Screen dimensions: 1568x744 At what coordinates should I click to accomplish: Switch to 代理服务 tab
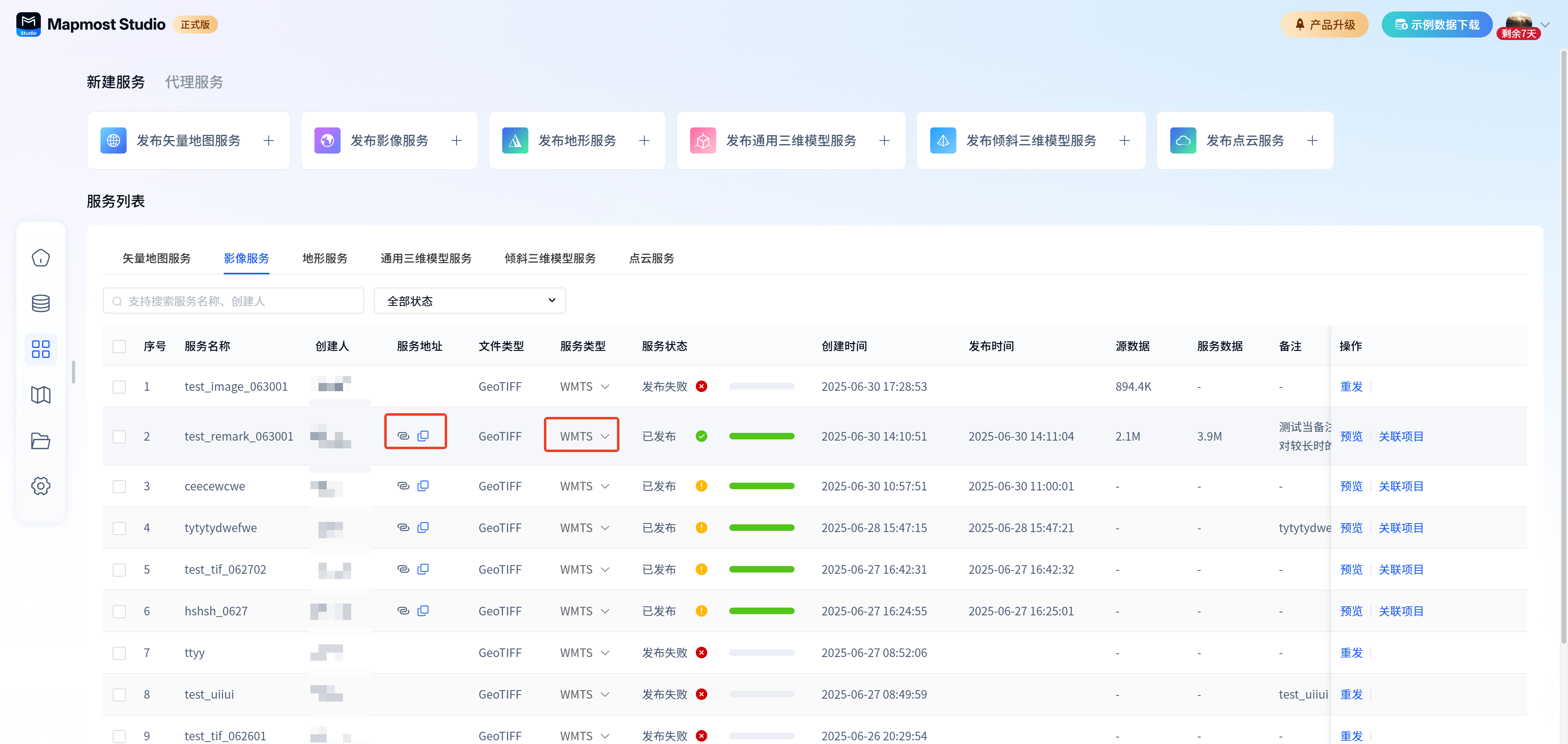point(194,82)
